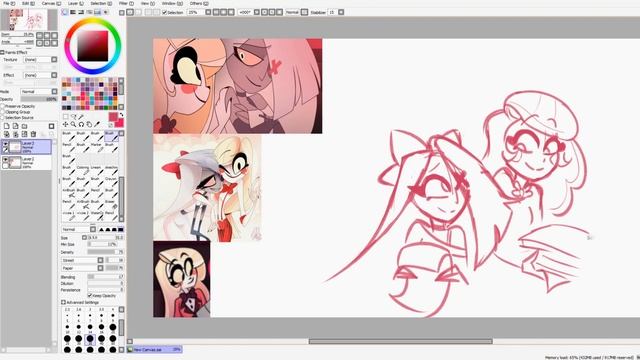The width and height of the screenshot is (640, 360).
Task: Click the New Canvas file tab
Action: coord(154,350)
